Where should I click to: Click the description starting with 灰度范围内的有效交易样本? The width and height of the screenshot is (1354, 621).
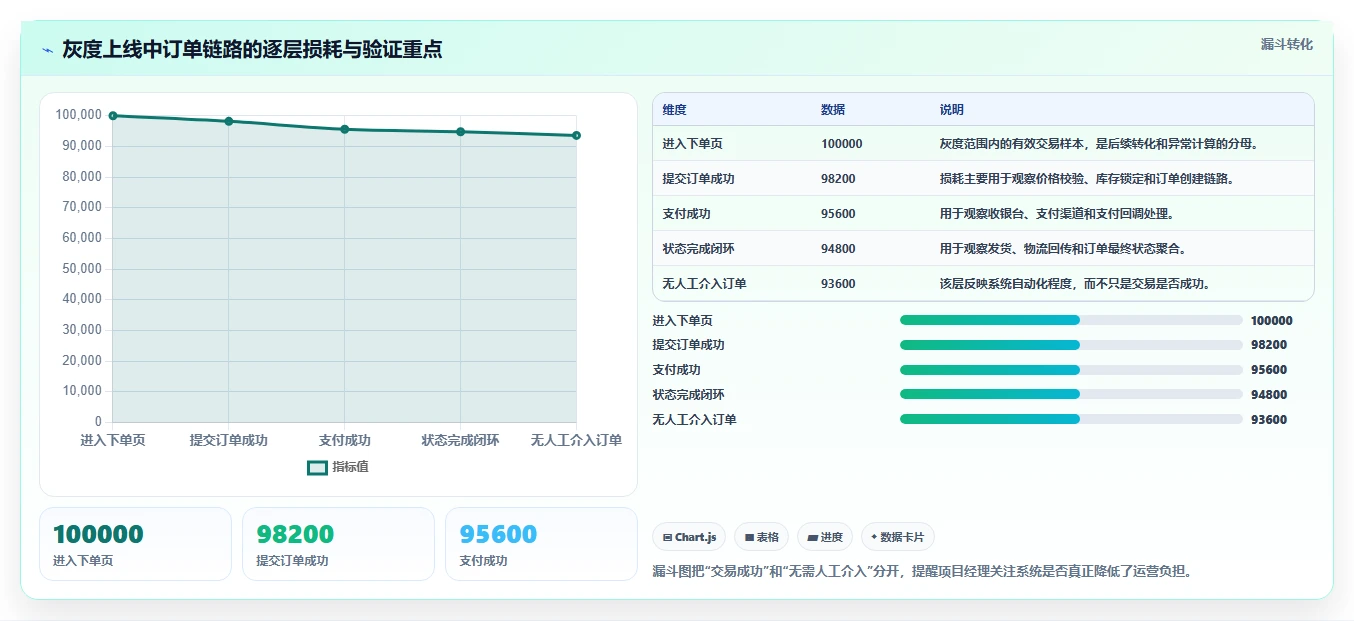point(1098,144)
